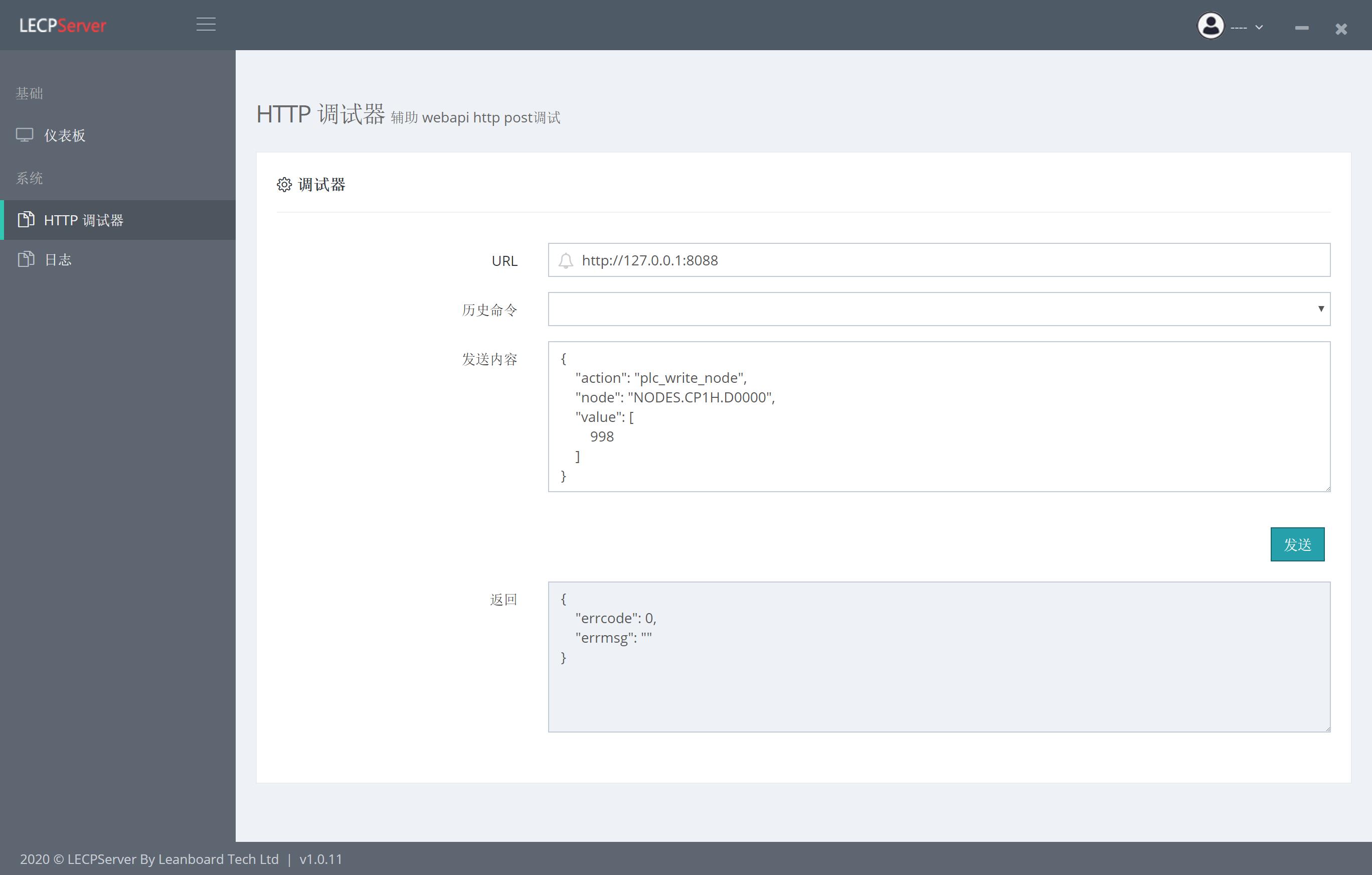Click the monitor icon beside 仪表板
Screen dimensions: 1372x875
(x=25, y=135)
